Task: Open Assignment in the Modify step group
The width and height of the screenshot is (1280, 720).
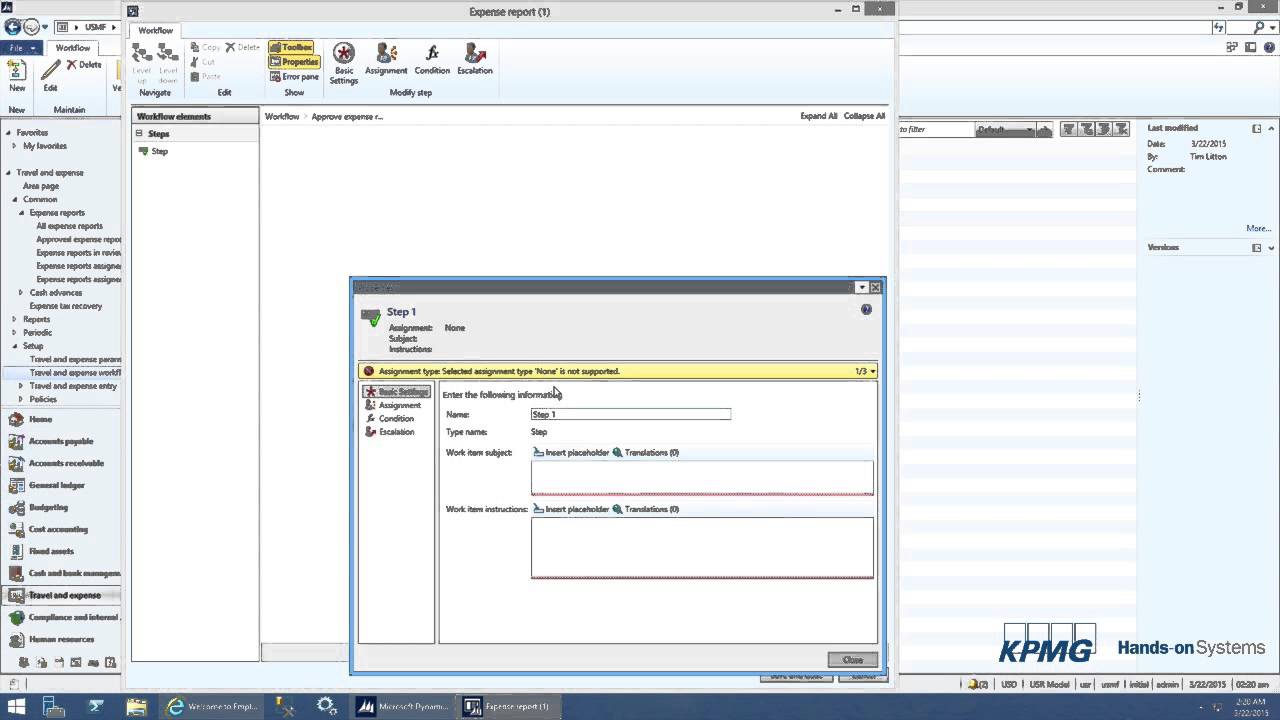Action: pyautogui.click(x=386, y=60)
